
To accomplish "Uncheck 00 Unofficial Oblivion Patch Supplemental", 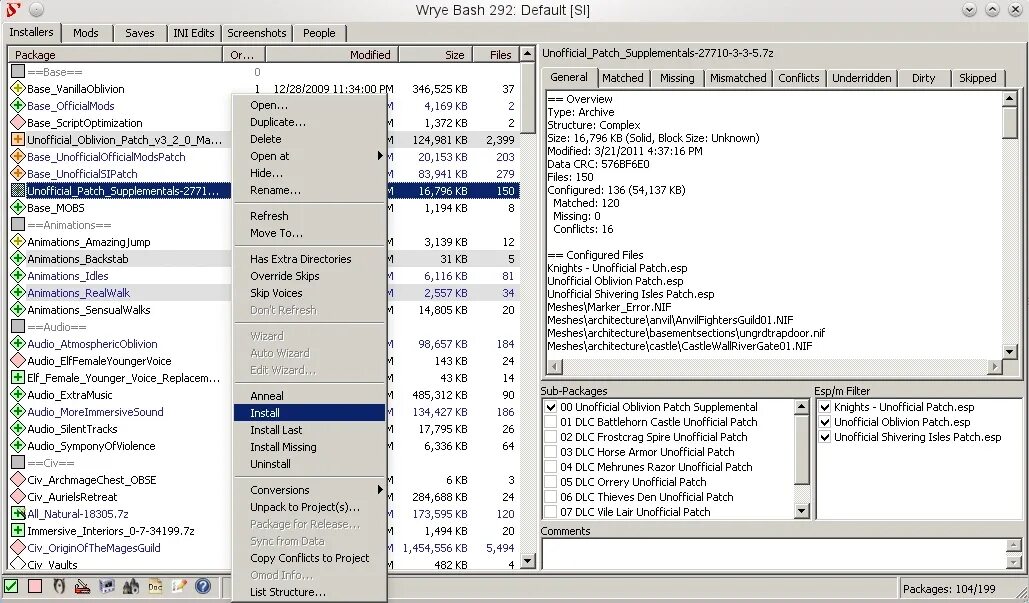I will pyautogui.click(x=551, y=407).
